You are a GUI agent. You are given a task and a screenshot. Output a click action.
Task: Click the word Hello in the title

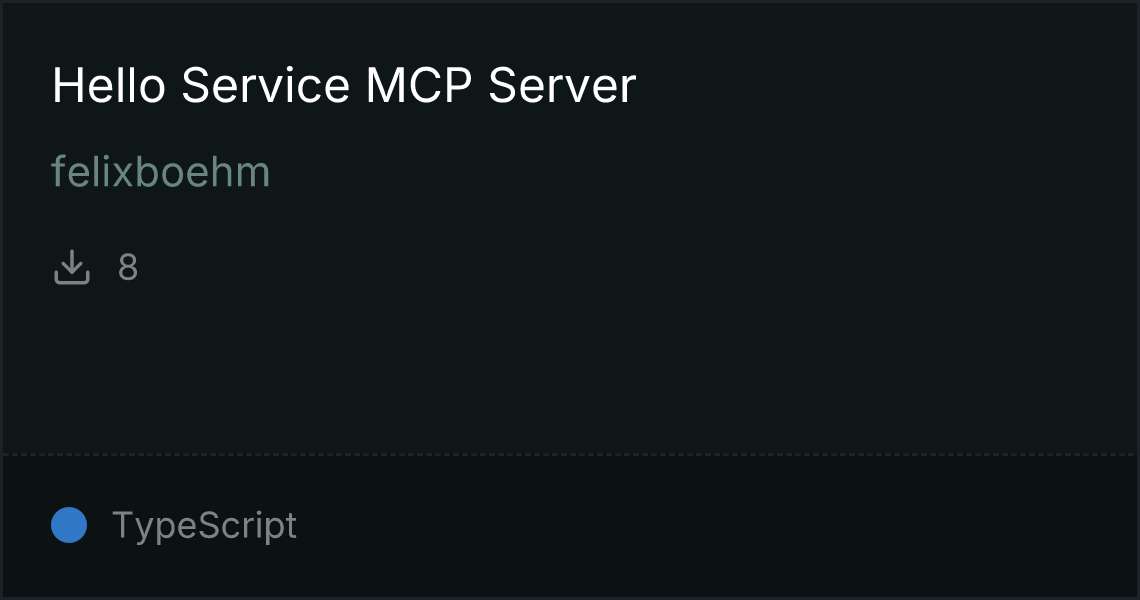tap(109, 85)
